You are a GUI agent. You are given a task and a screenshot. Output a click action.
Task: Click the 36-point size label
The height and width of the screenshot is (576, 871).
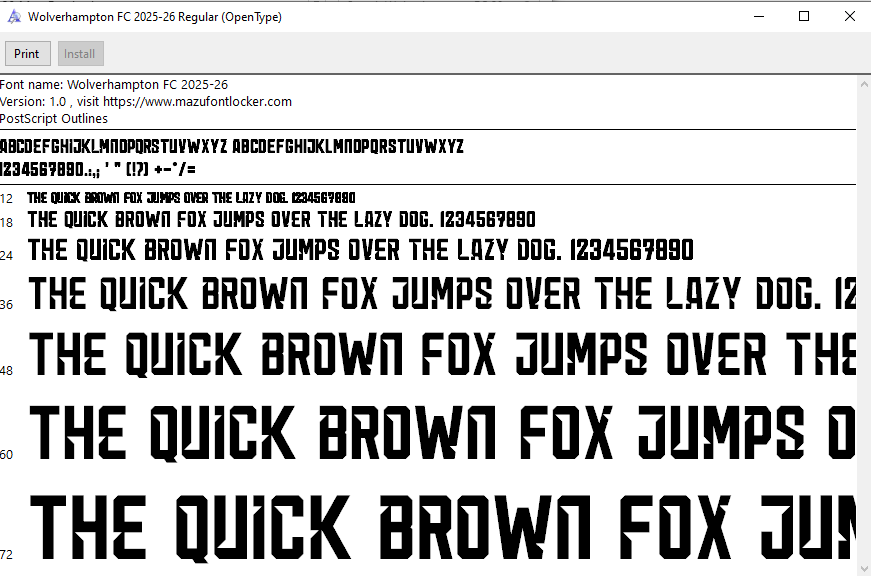[x=7, y=304]
